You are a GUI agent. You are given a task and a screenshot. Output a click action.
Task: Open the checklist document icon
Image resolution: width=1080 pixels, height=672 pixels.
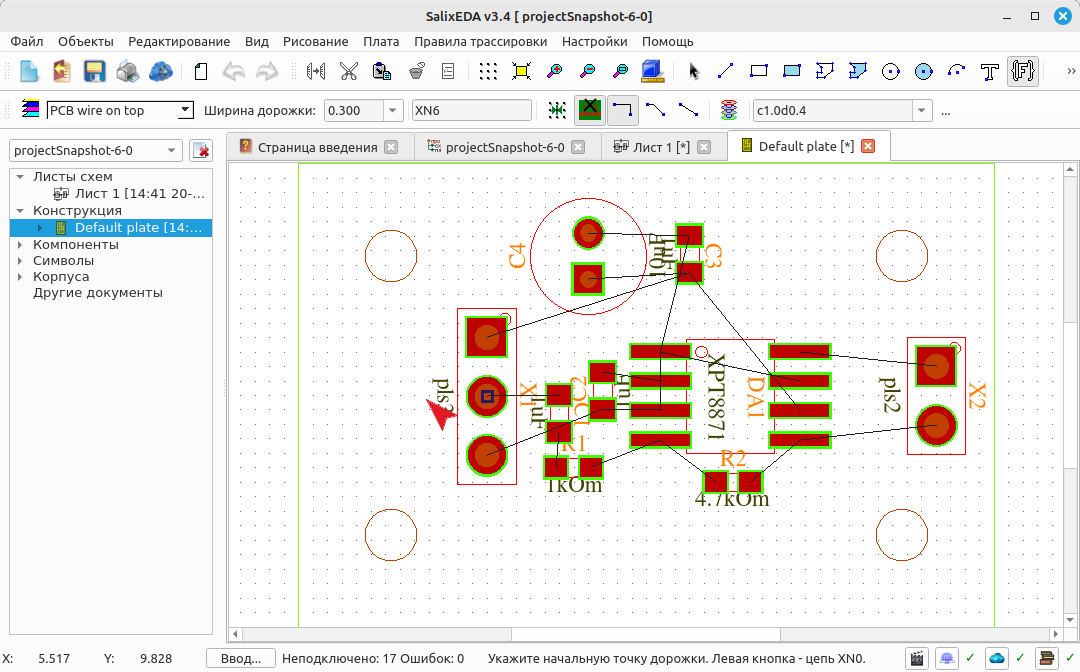448,71
